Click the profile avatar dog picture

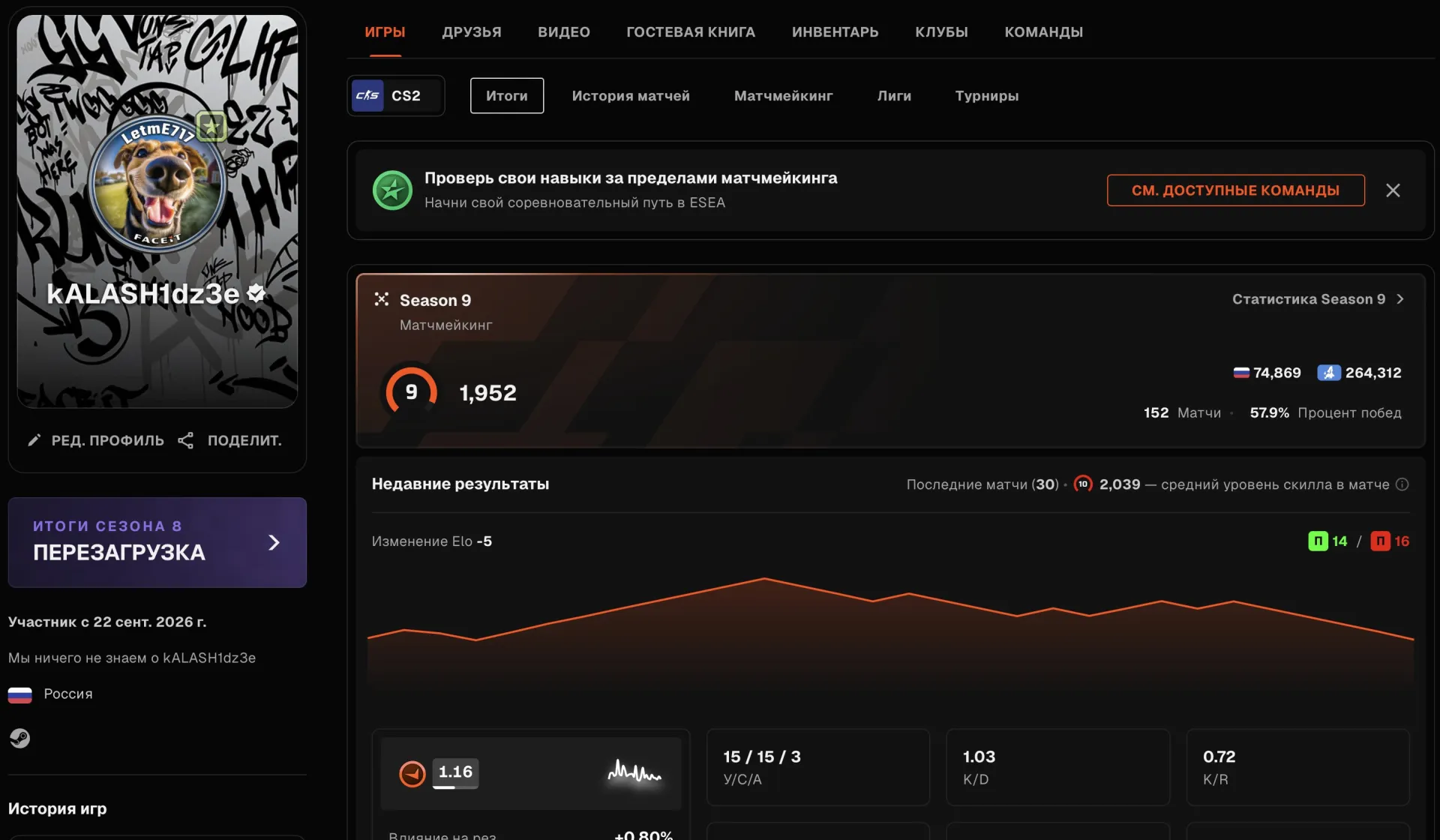click(157, 184)
